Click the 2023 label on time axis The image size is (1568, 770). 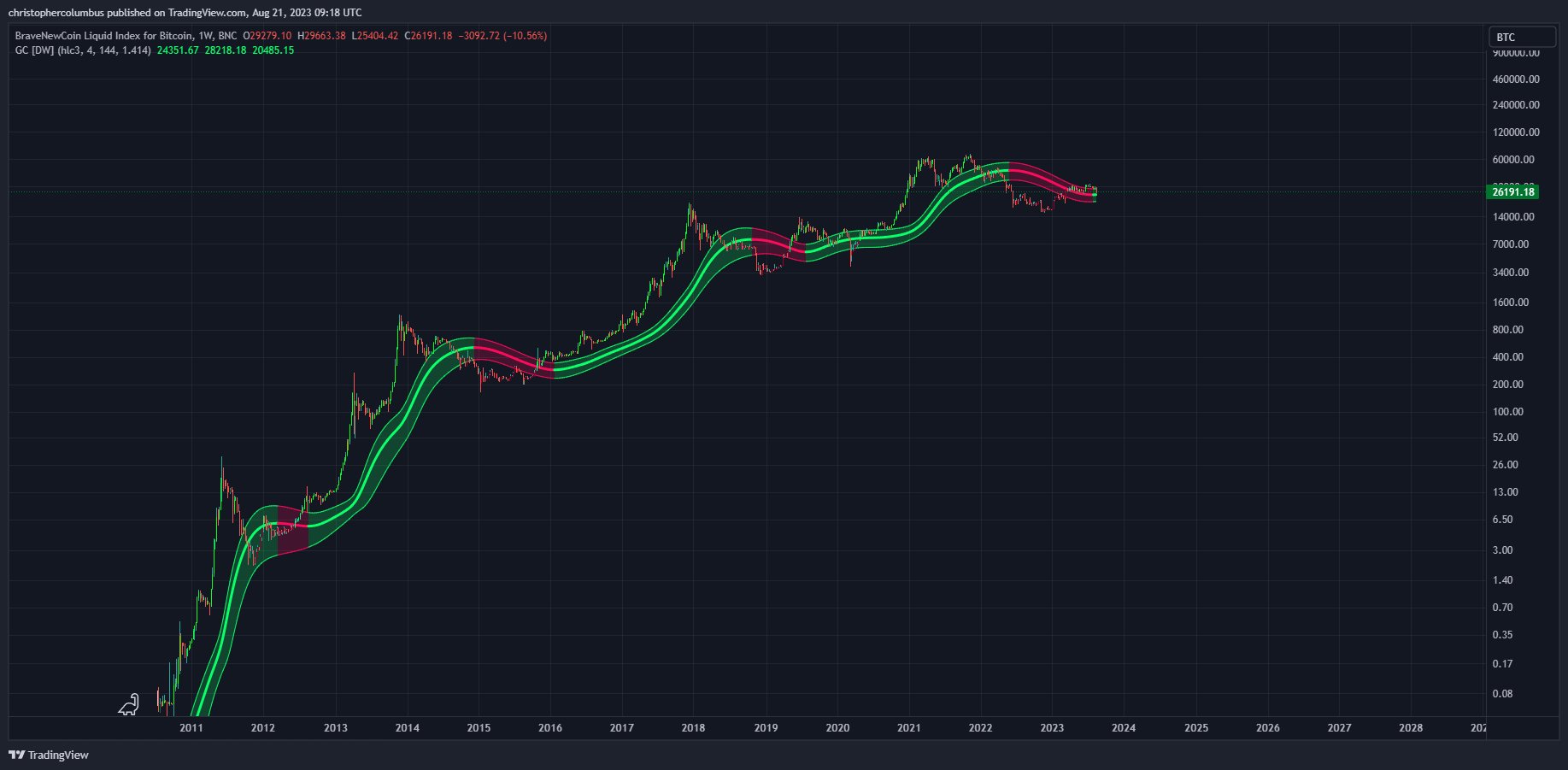[x=1052, y=728]
